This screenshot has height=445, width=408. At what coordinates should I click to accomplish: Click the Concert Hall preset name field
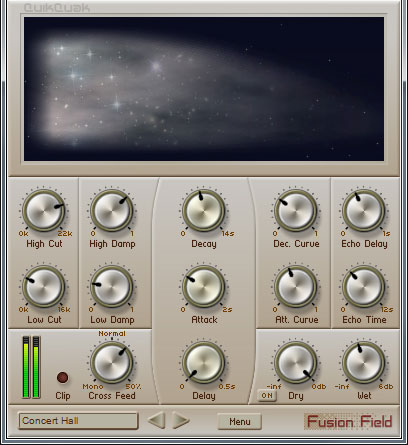point(78,421)
